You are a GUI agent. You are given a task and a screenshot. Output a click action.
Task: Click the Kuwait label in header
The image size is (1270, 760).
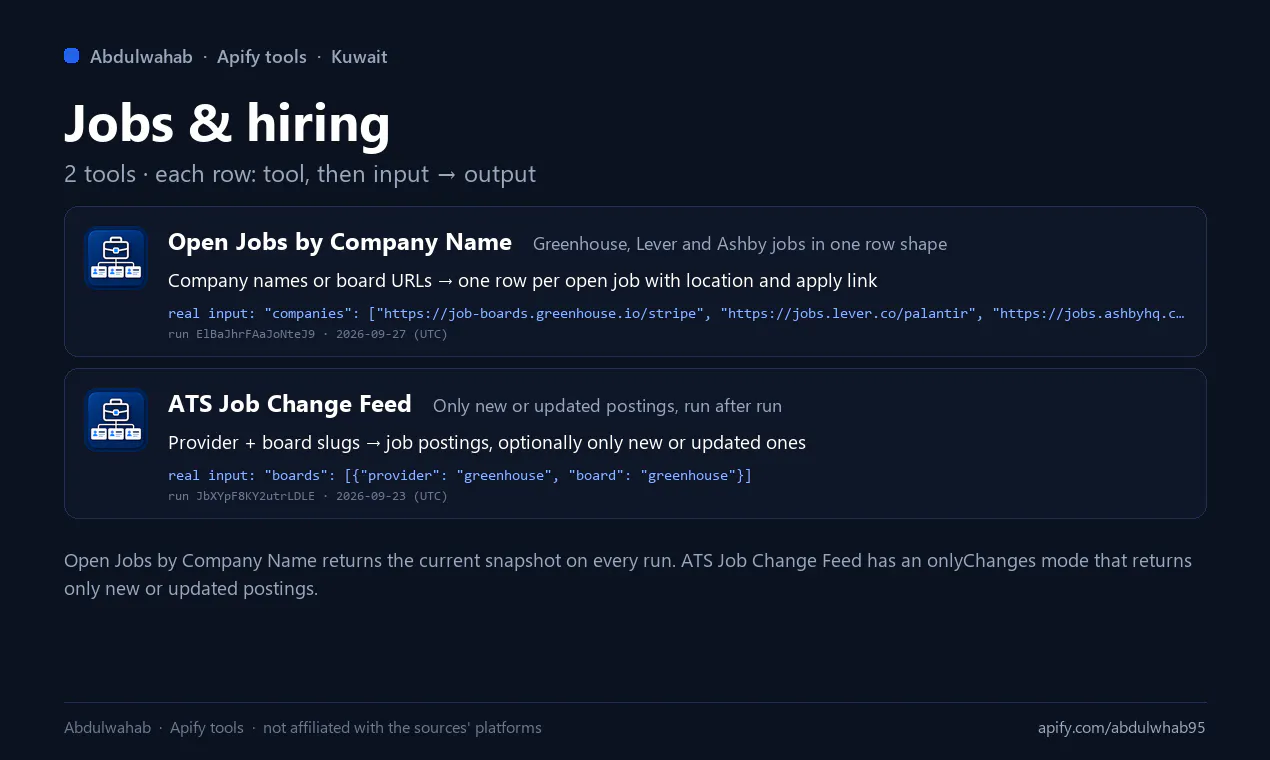coord(359,57)
